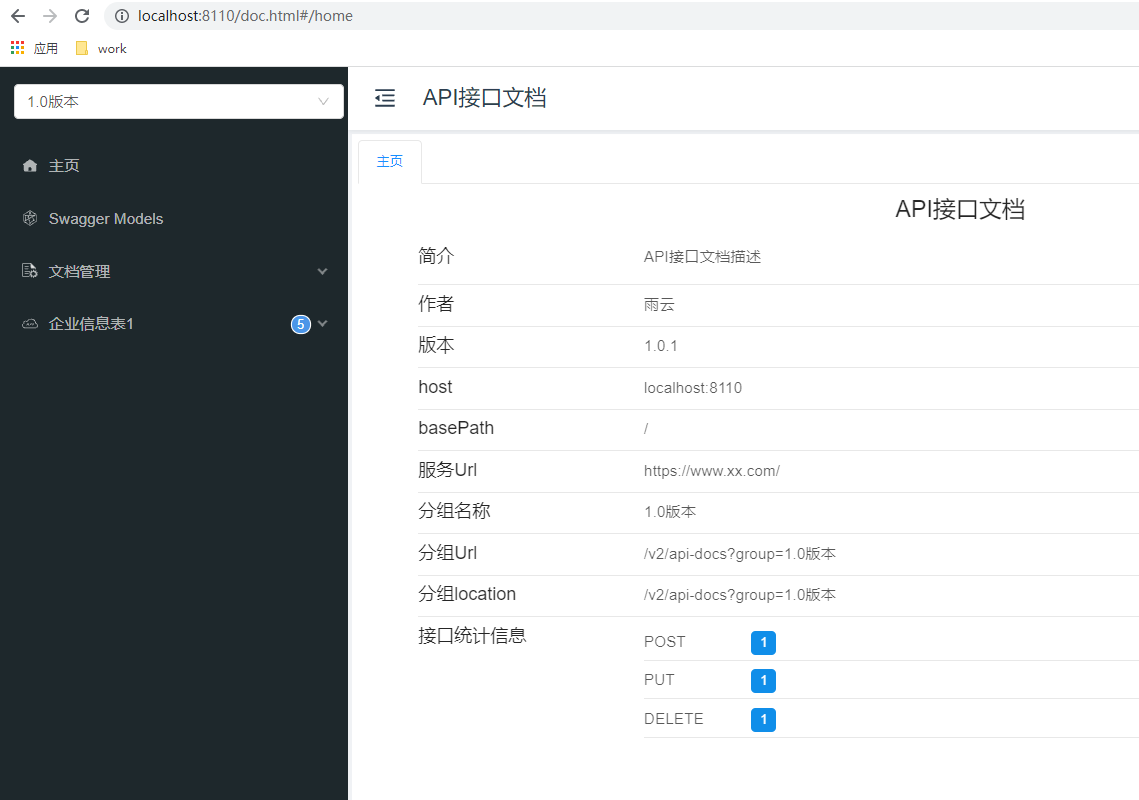Click the 接口统计信息 label

[x=472, y=636]
